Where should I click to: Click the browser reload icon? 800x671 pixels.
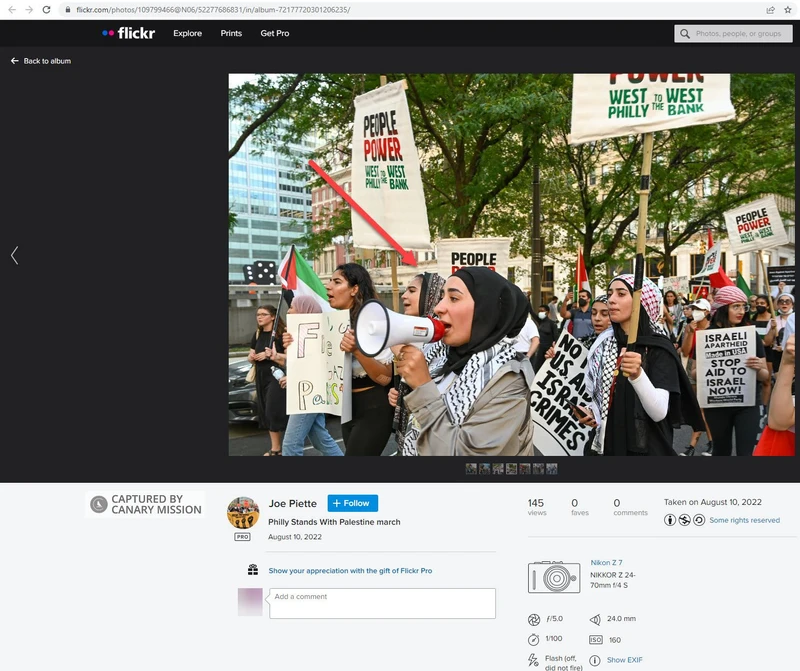pyautogui.click(x=46, y=9)
